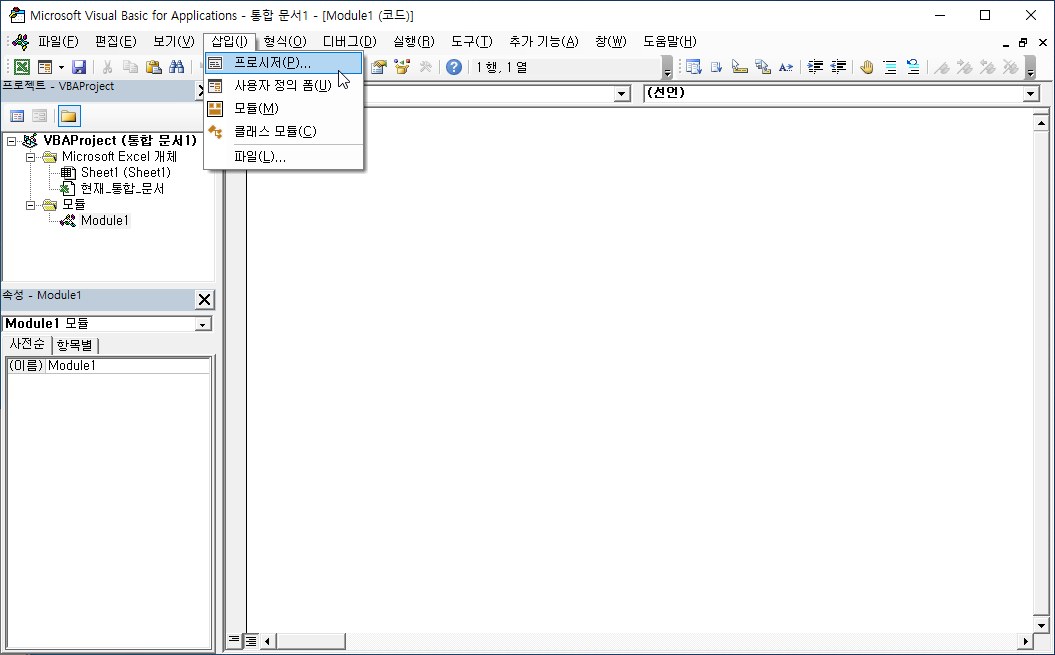This screenshot has width=1055, height=655.
Task: Click the code window vertical scrollbar down arrow
Action: coord(1041,625)
